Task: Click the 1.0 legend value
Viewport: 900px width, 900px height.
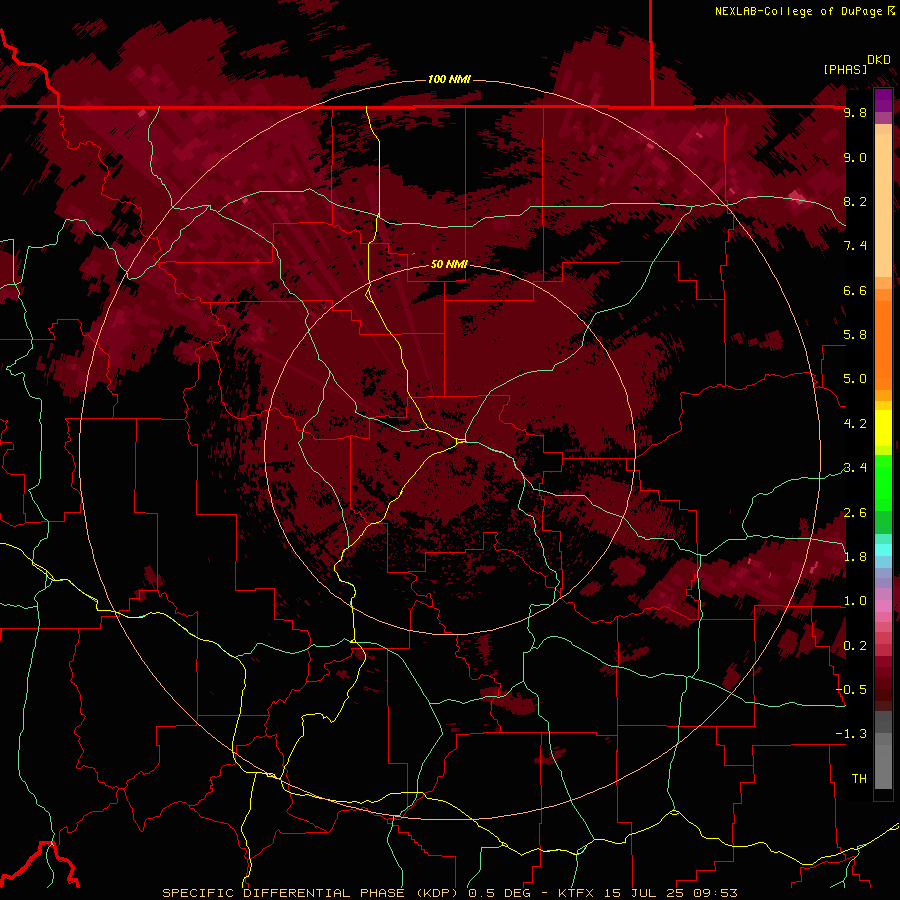Action: pyautogui.click(x=855, y=601)
